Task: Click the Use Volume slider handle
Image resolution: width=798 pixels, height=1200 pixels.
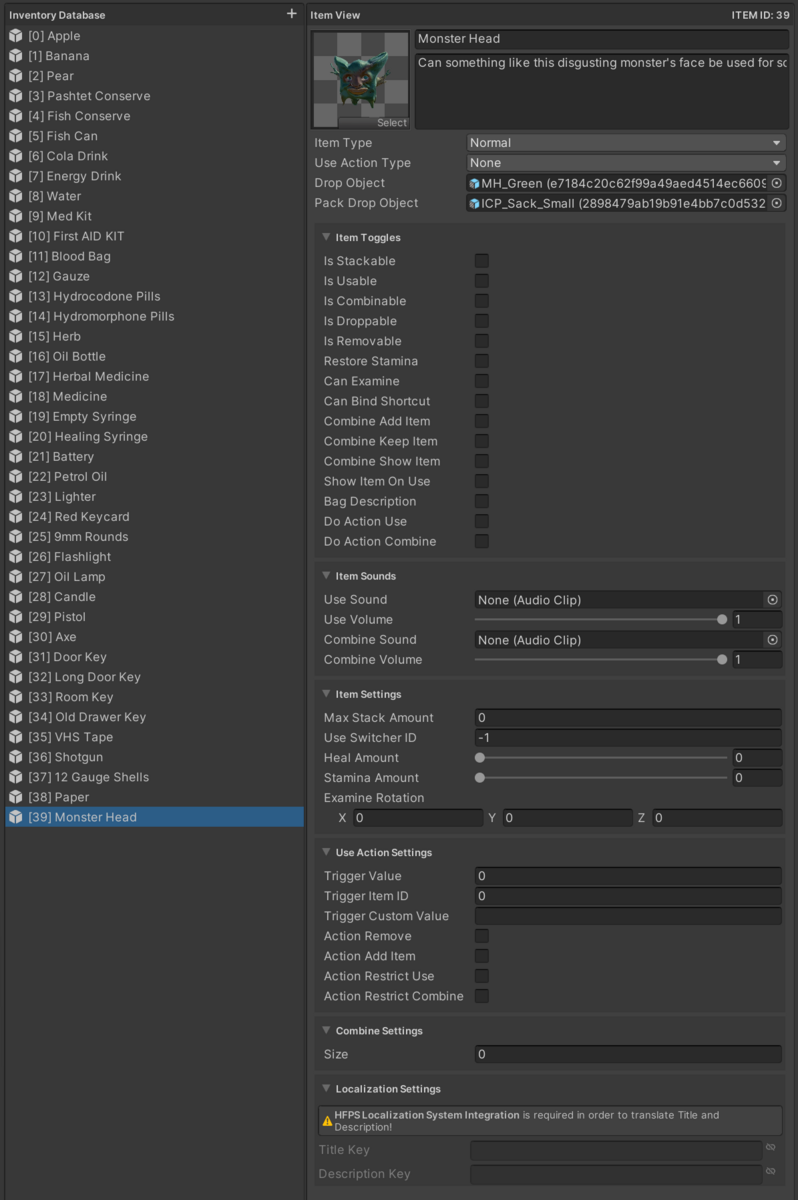Action: [722, 620]
